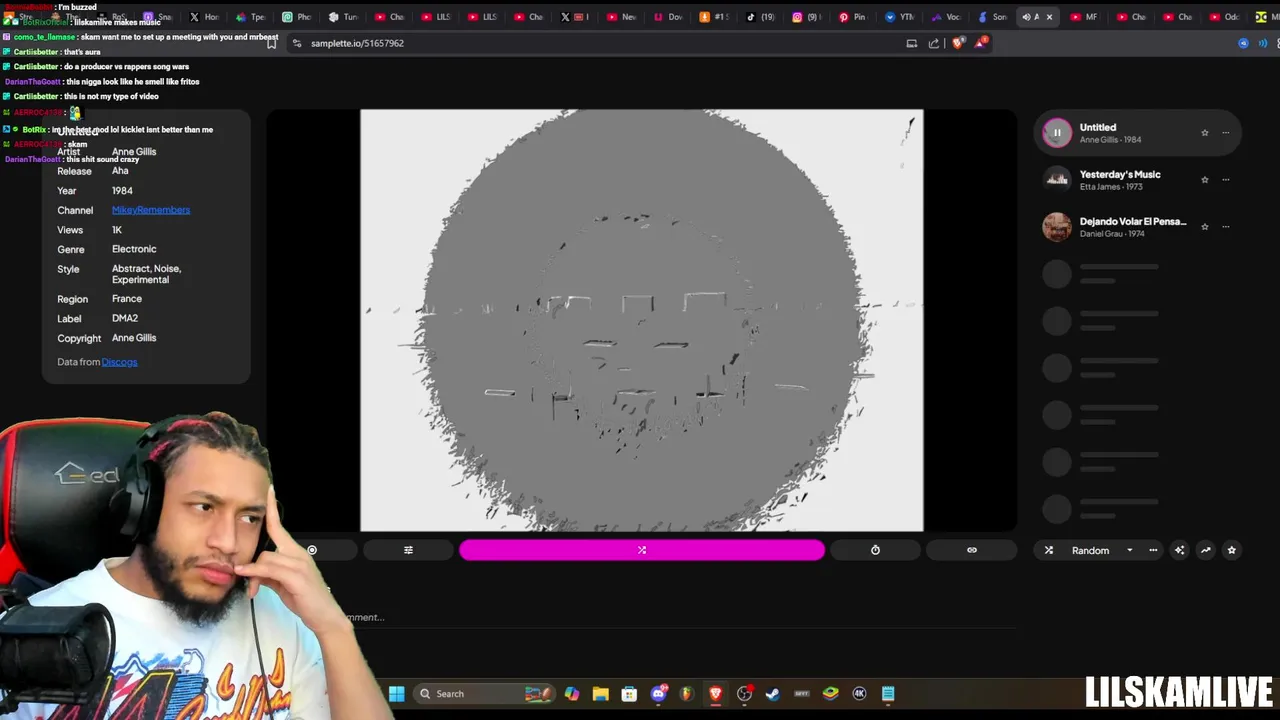Open Discord from the taskbar
This screenshot has width=1280, height=720.
(658, 694)
